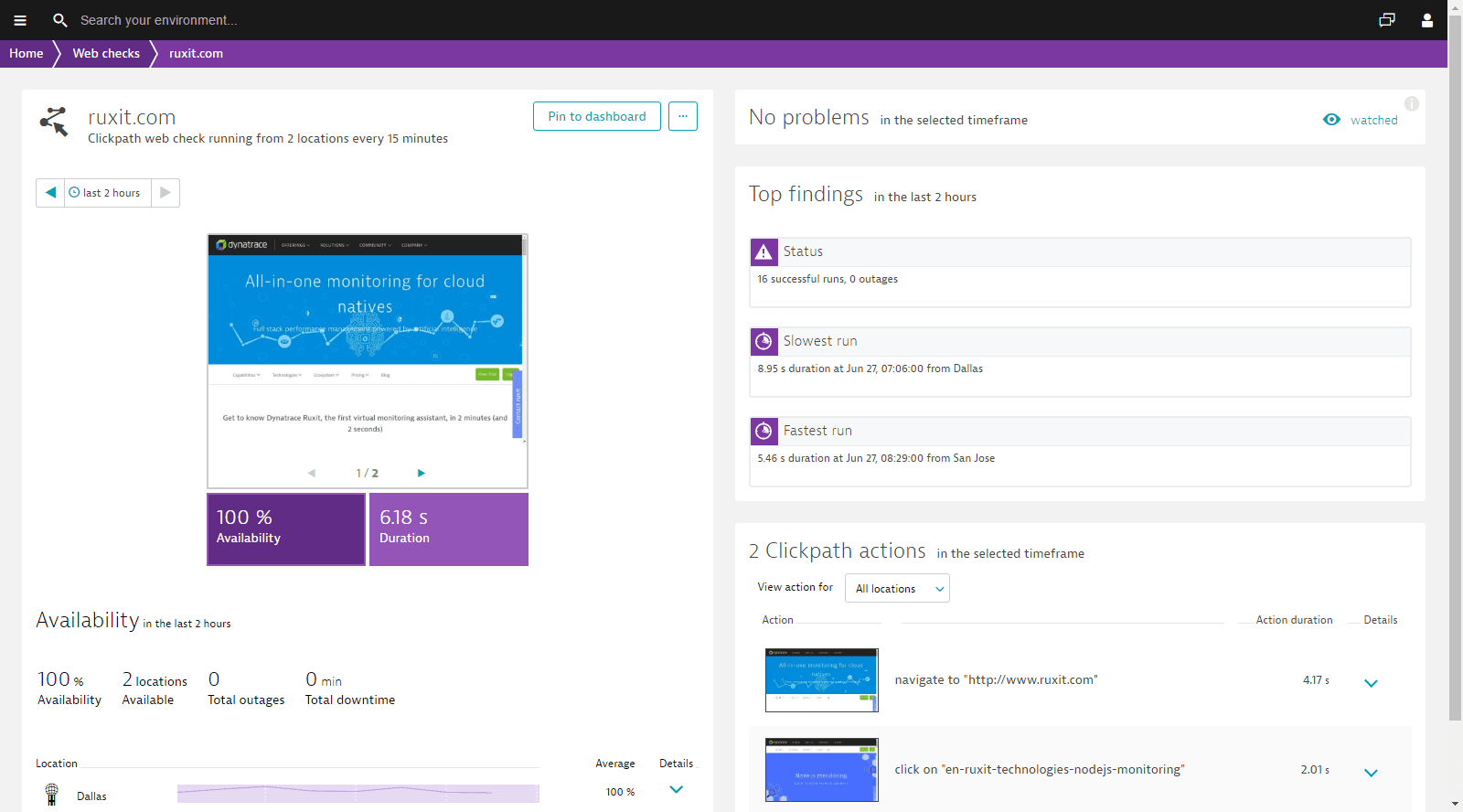Step timeframe forward with right arrow

coord(166,193)
